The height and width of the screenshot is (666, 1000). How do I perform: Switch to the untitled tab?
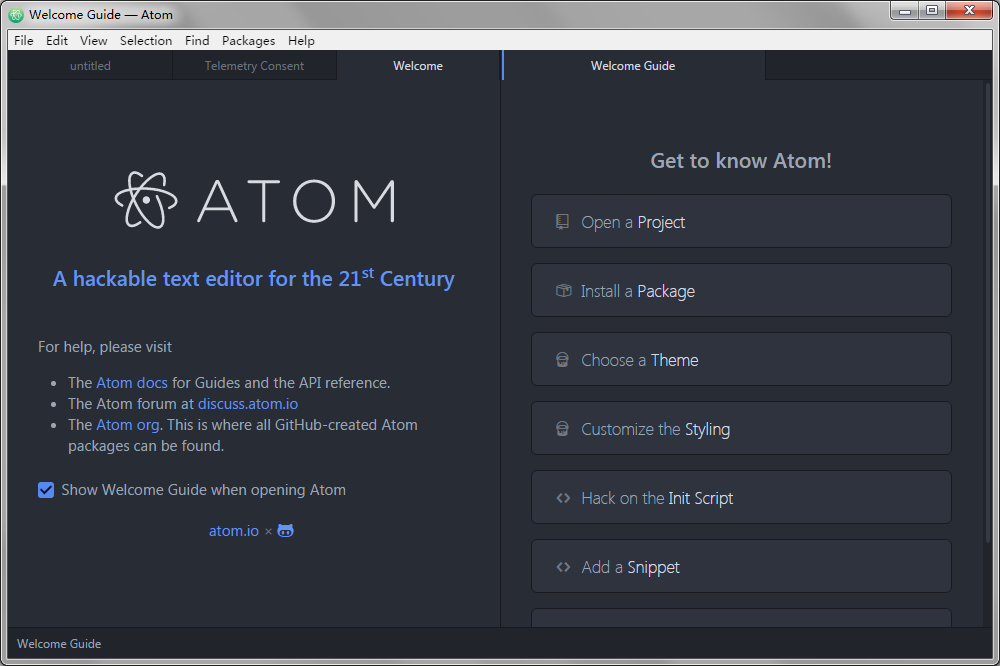click(x=90, y=66)
